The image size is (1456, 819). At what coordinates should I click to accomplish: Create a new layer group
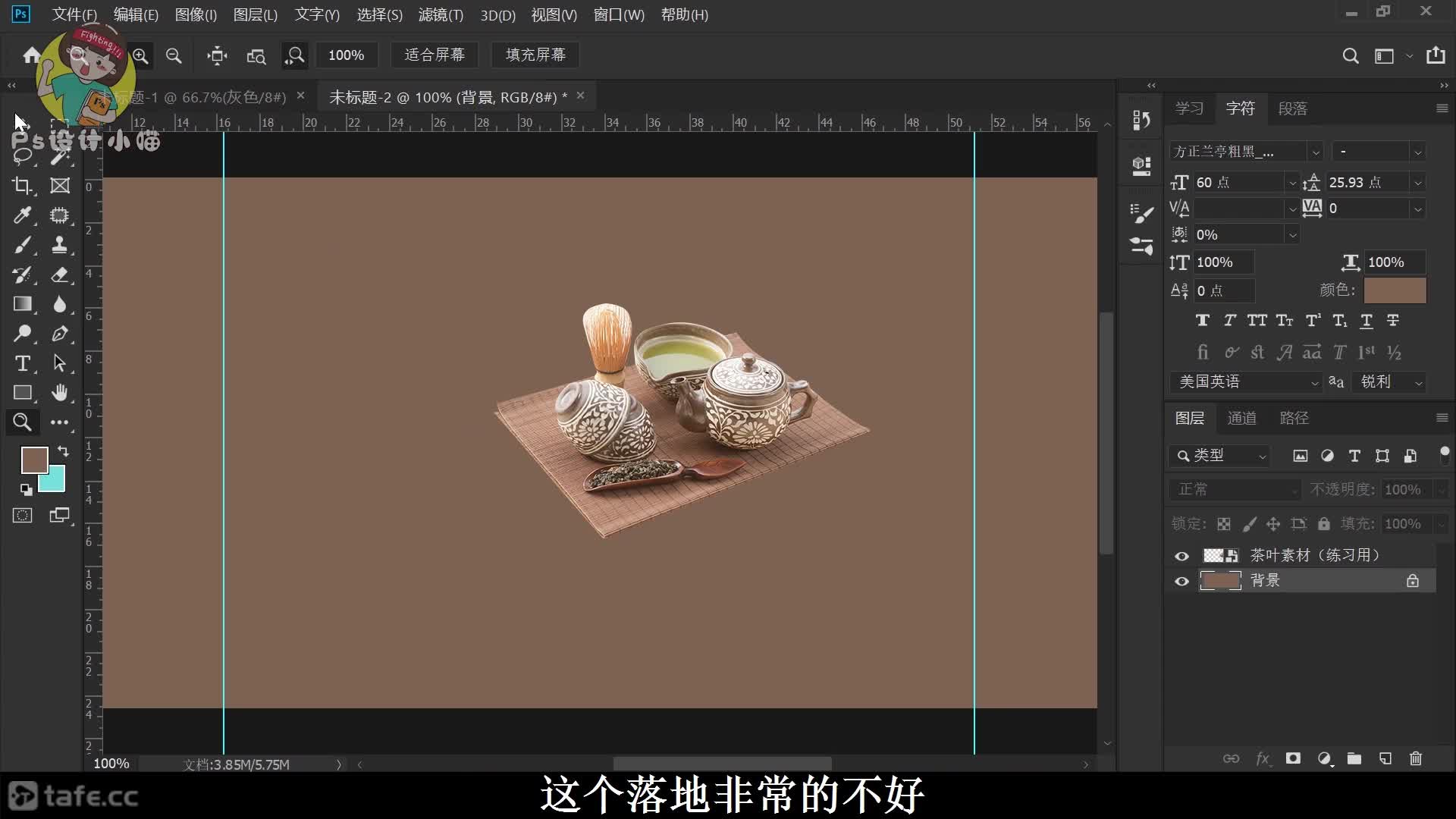(x=1354, y=758)
